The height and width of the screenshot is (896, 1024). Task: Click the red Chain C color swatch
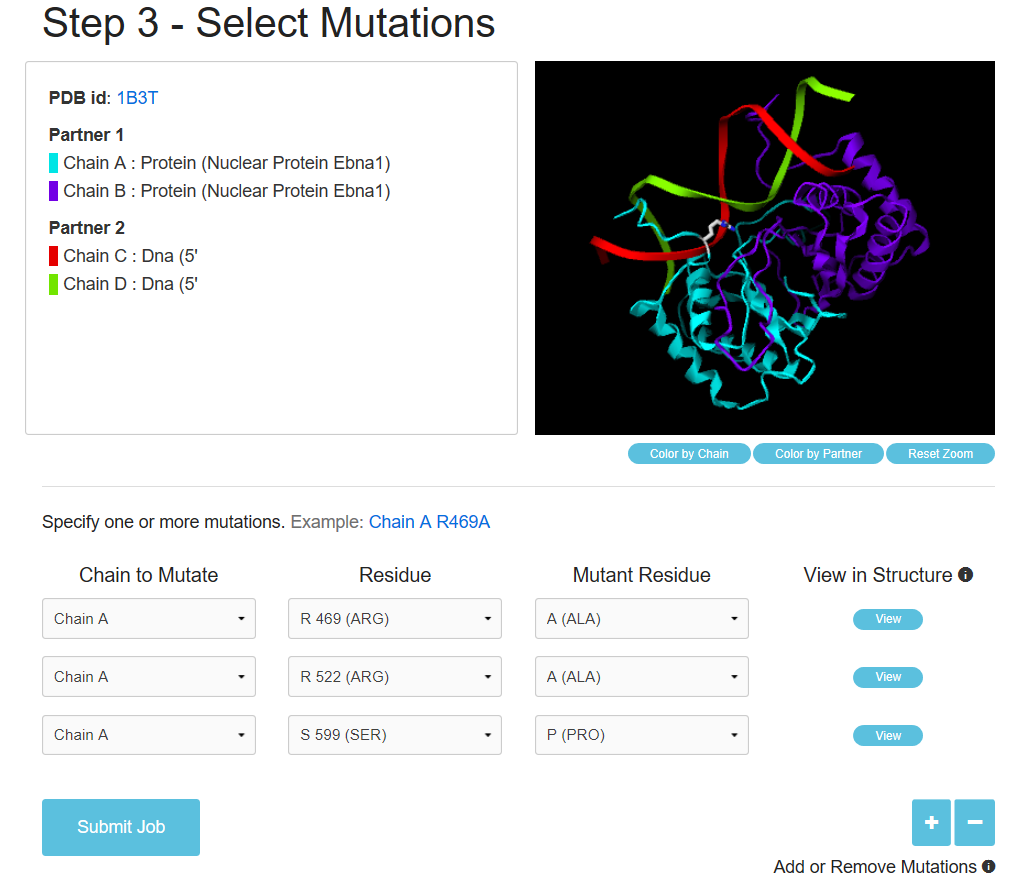54,256
